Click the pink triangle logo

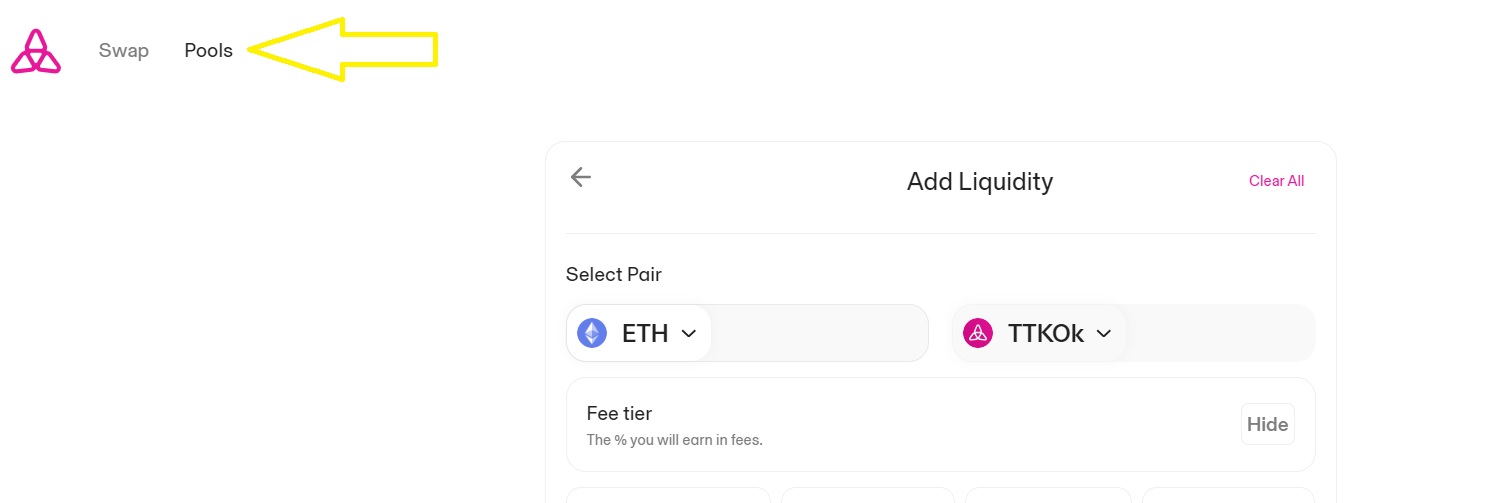click(36, 51)
